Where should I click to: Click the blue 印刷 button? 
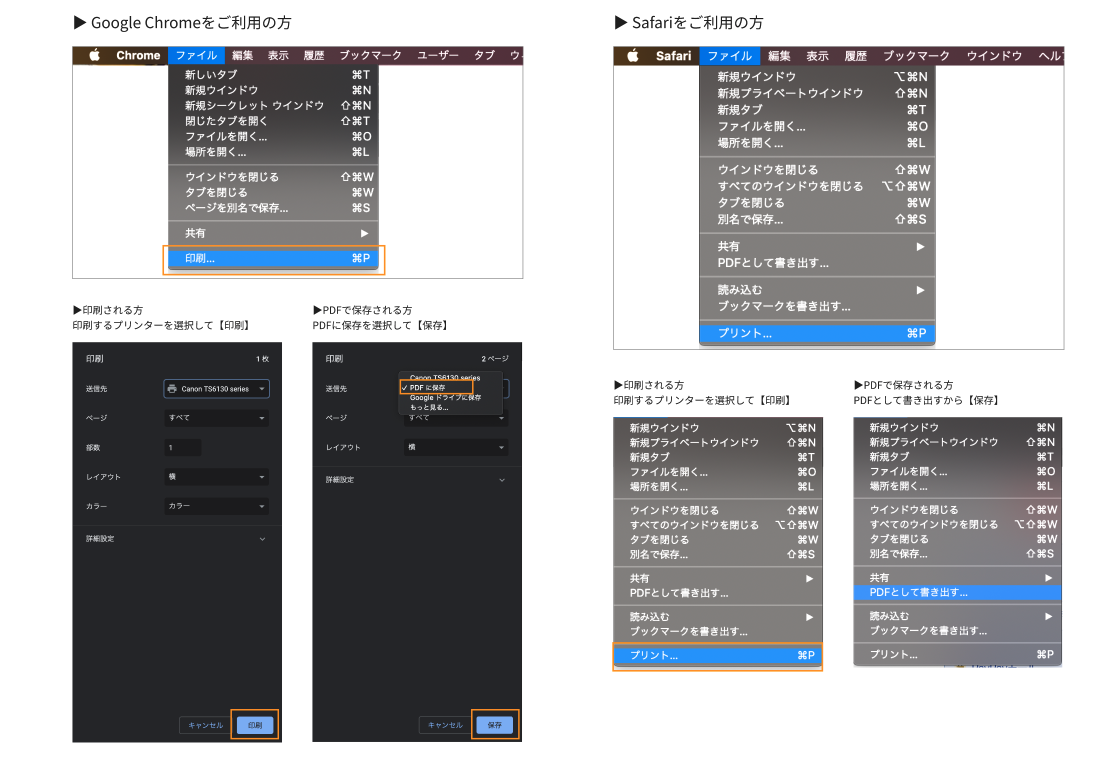coord(255,725)
